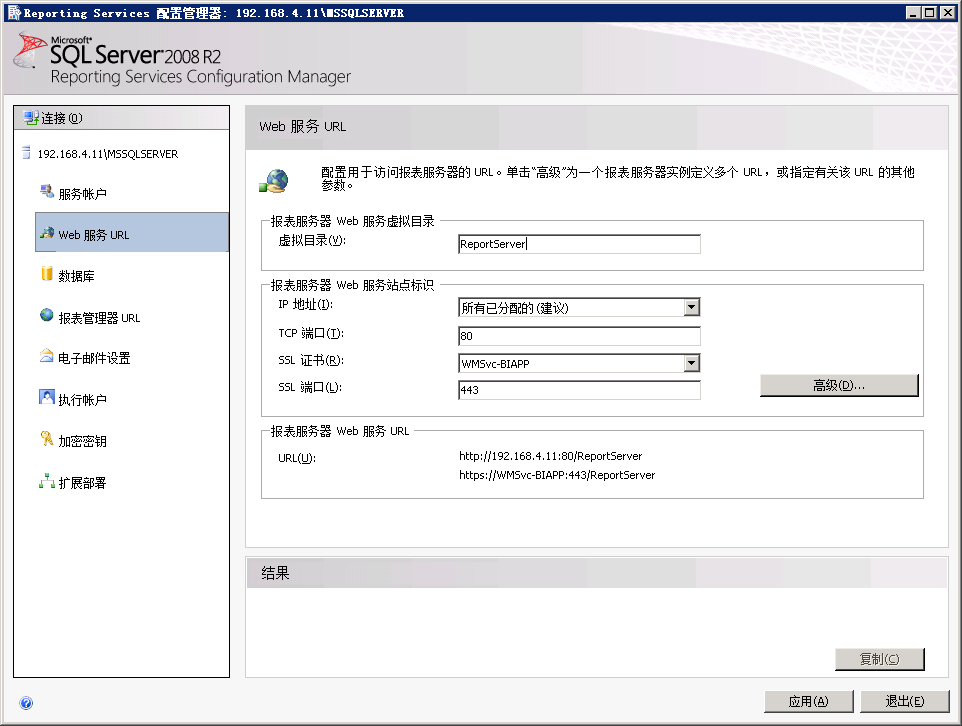The height and width of the screenshot is (726, 962).
Task: Expand the IP 地址 dropdown
Action: pyautogui.click(x=691, y=307)
